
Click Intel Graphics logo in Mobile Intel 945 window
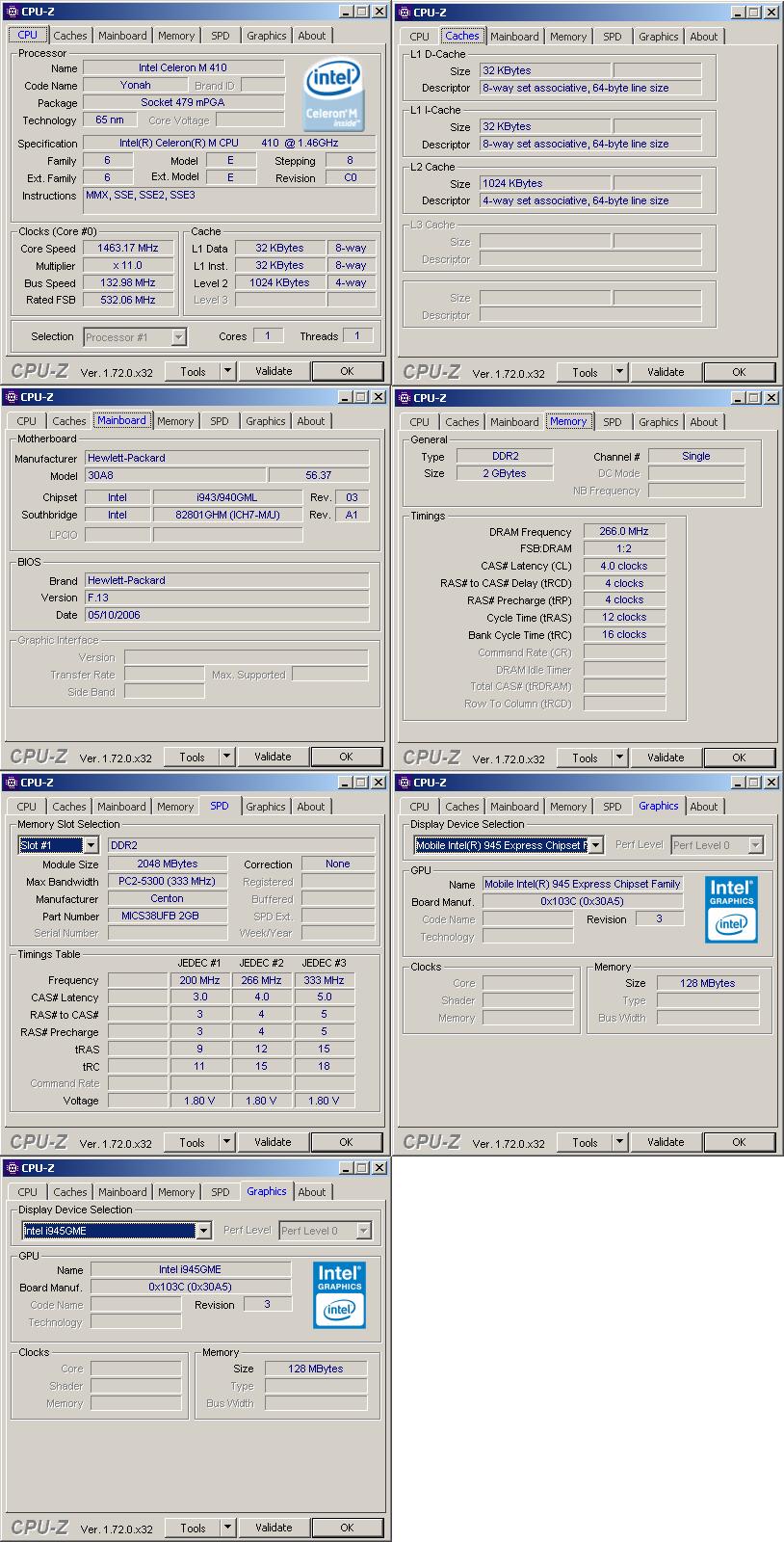pyautogui.click(x=731, y=909)
